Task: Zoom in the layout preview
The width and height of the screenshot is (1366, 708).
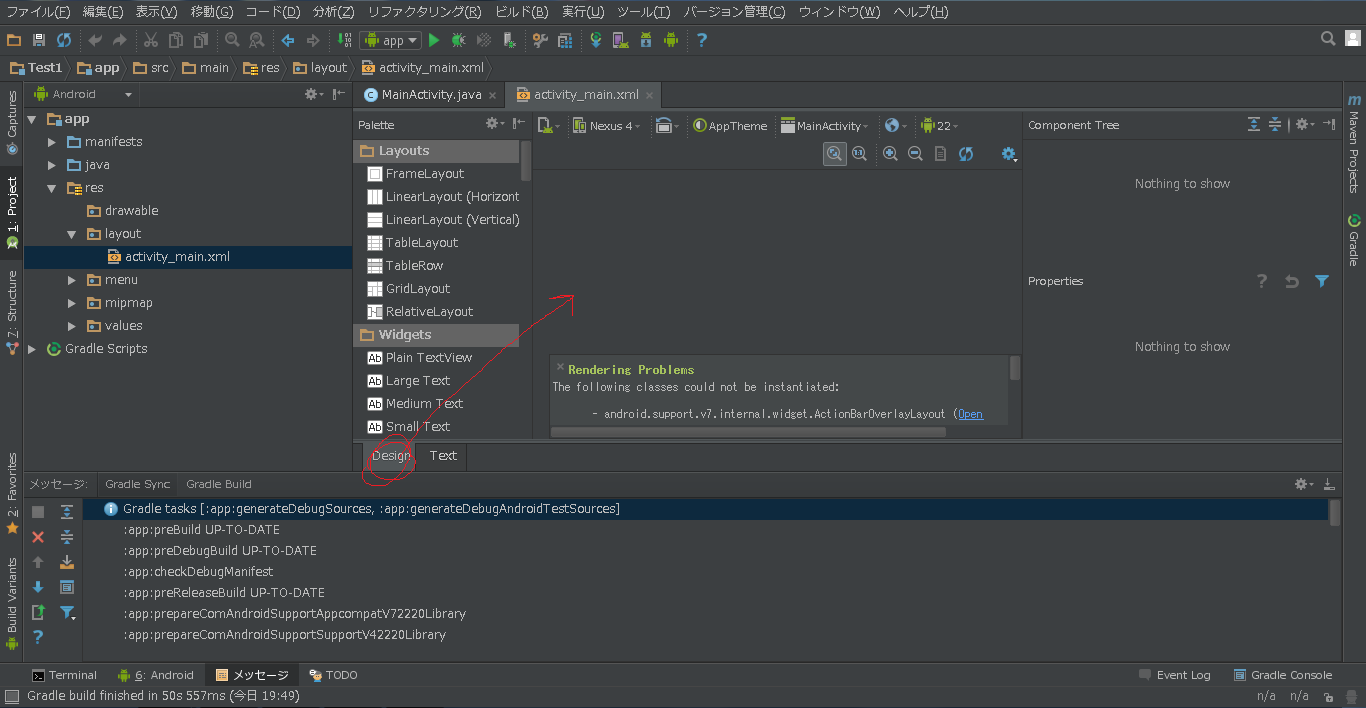Action: 890,154
